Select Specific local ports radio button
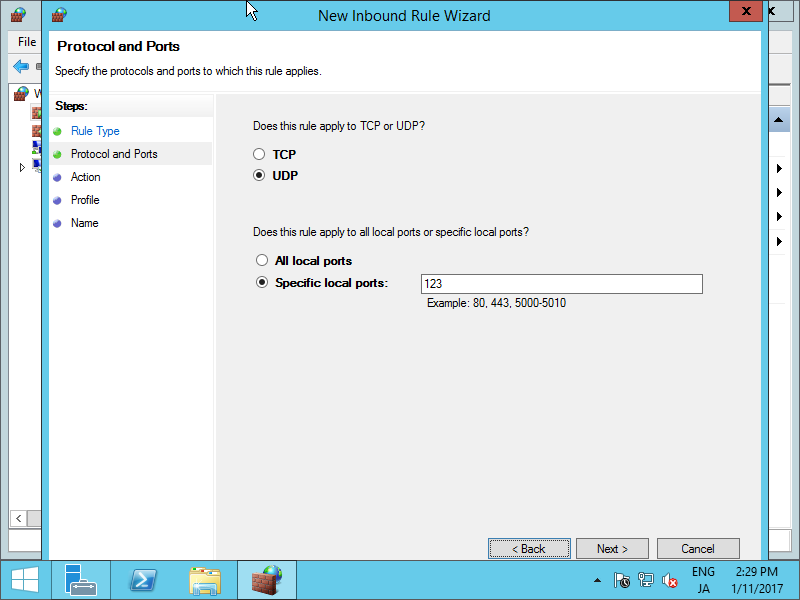Image resolution: width=800 pixels, height=600 pixels. tap(262, 283)
